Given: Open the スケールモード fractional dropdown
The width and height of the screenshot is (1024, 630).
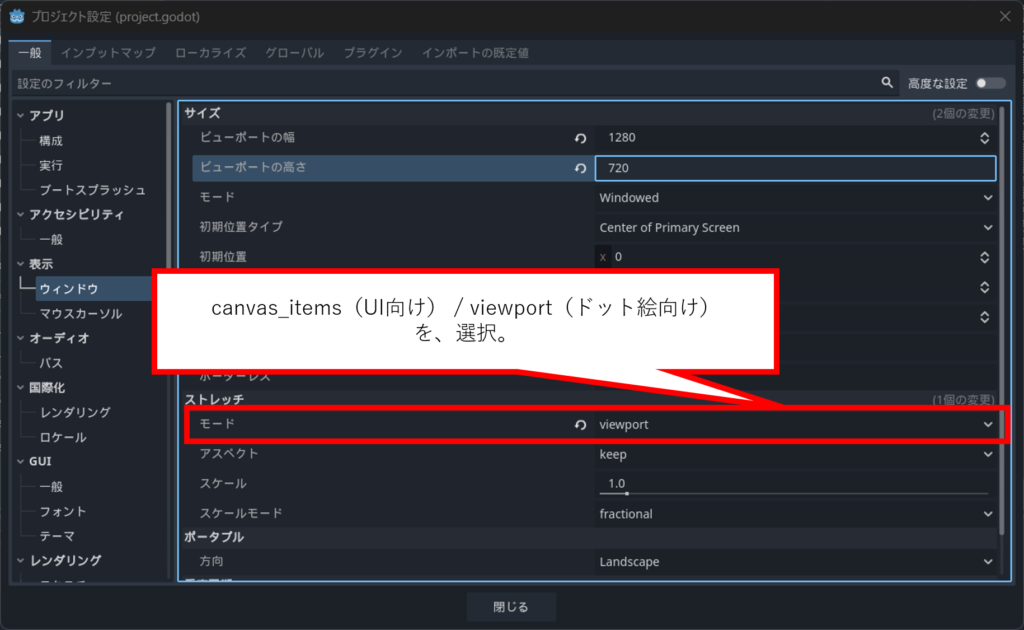Looking at the screenshot, I should (x=795, y=514).
